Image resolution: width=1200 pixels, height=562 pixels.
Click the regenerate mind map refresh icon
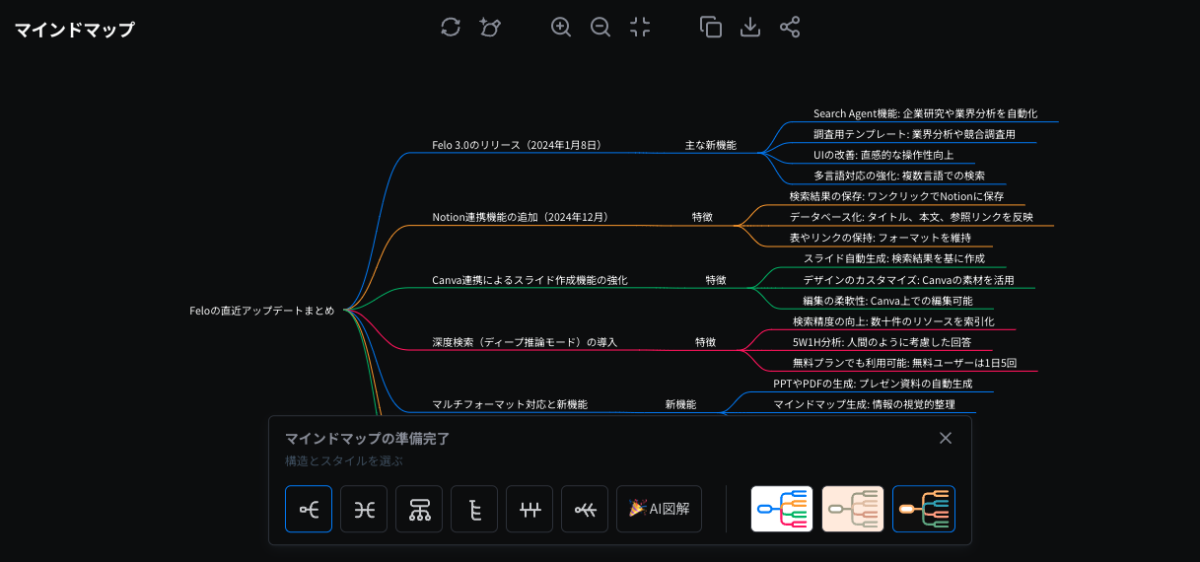(451, 27)
